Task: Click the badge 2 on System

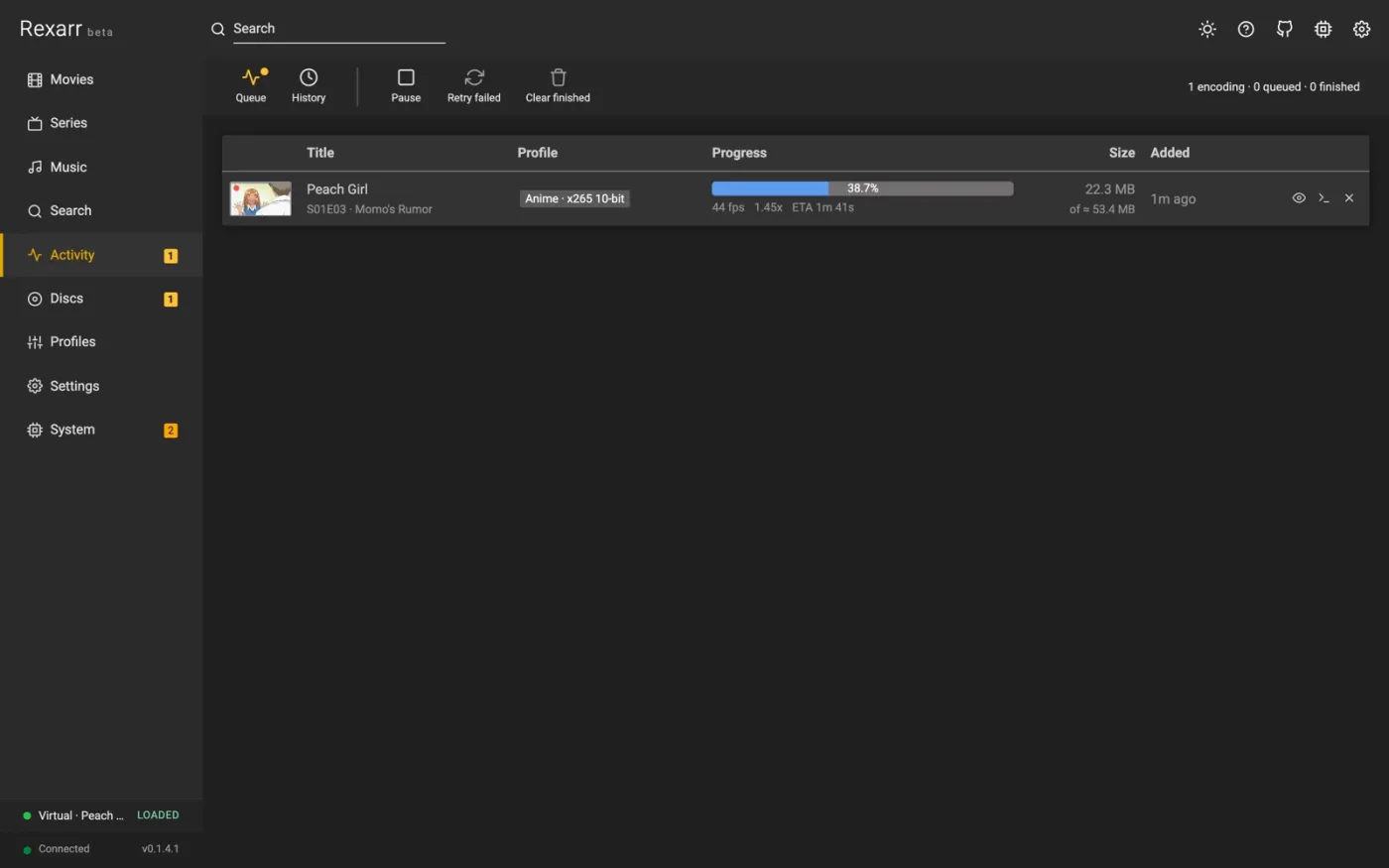Action: (171, 431)
